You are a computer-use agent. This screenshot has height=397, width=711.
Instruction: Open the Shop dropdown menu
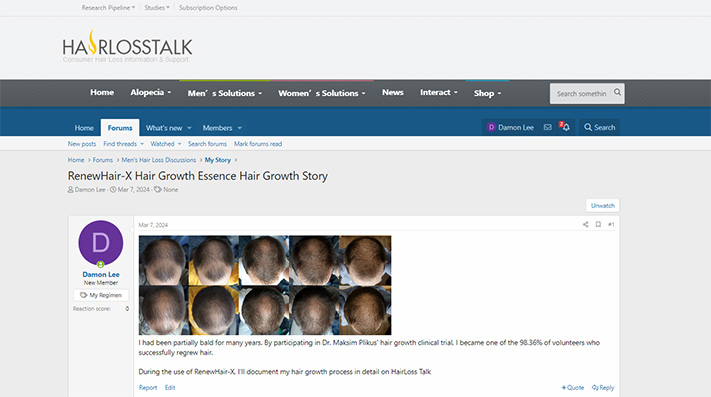487,93
